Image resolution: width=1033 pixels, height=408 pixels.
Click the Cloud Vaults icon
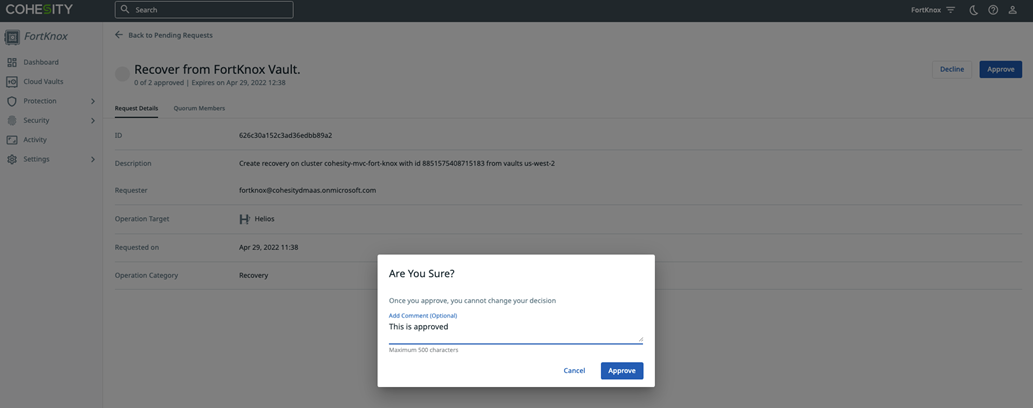[x=11, y=82]
